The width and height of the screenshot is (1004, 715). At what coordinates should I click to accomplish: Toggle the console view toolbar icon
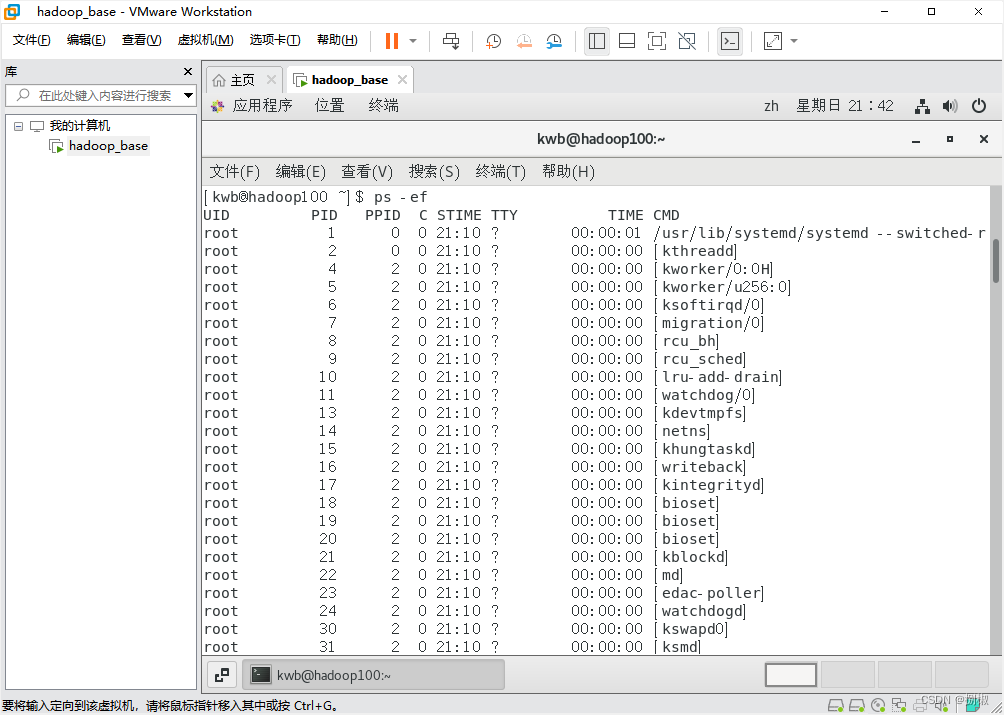(730, 41)
